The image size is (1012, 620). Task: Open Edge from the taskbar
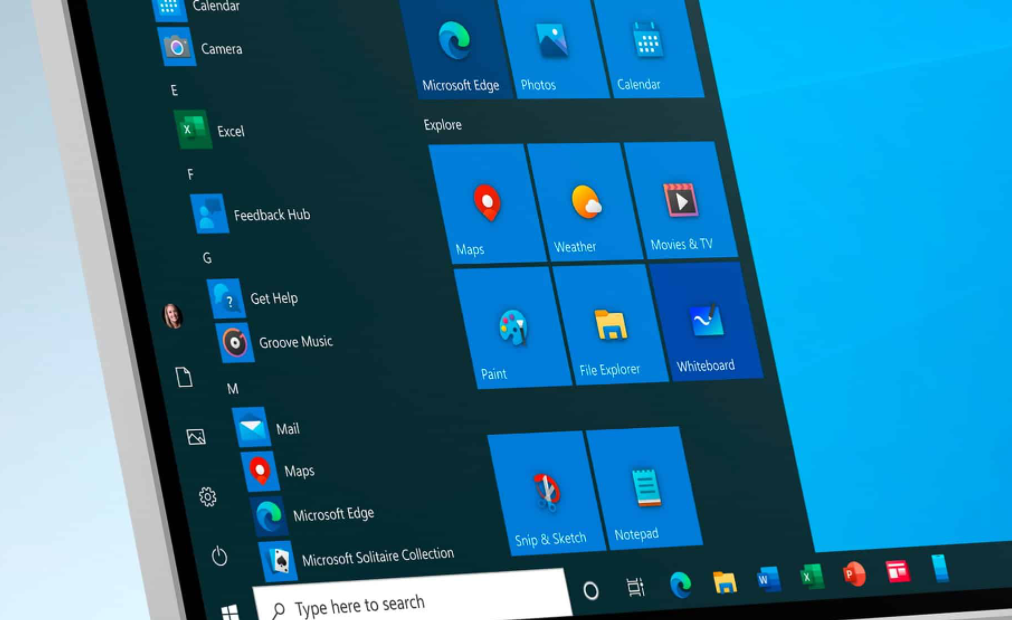[680, 585]
